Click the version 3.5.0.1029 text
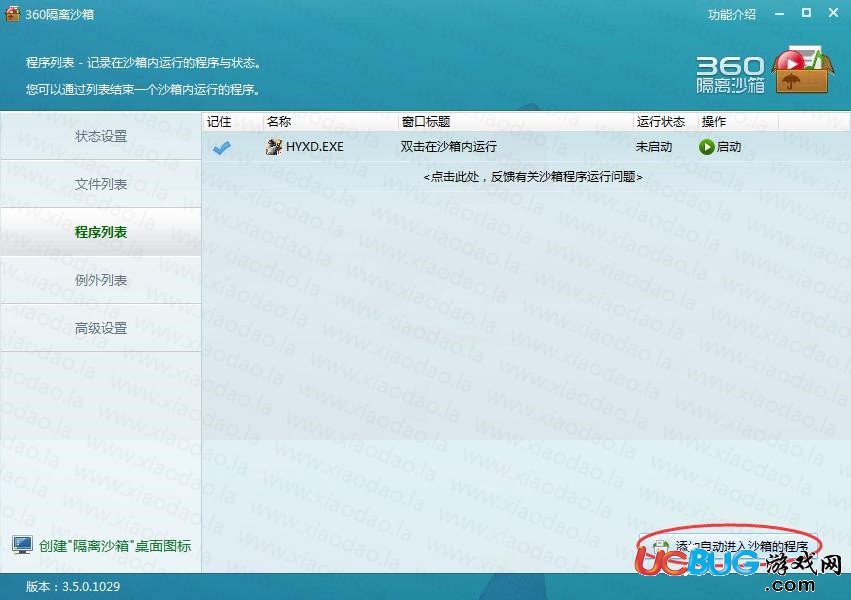The width and height of the screenshot is (851, 600). click(x=73, y=586)
